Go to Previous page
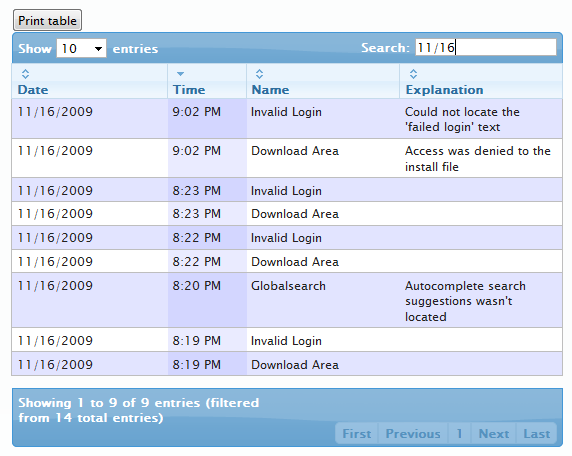This screenshot has width=572, height=456. pos(413,433)
